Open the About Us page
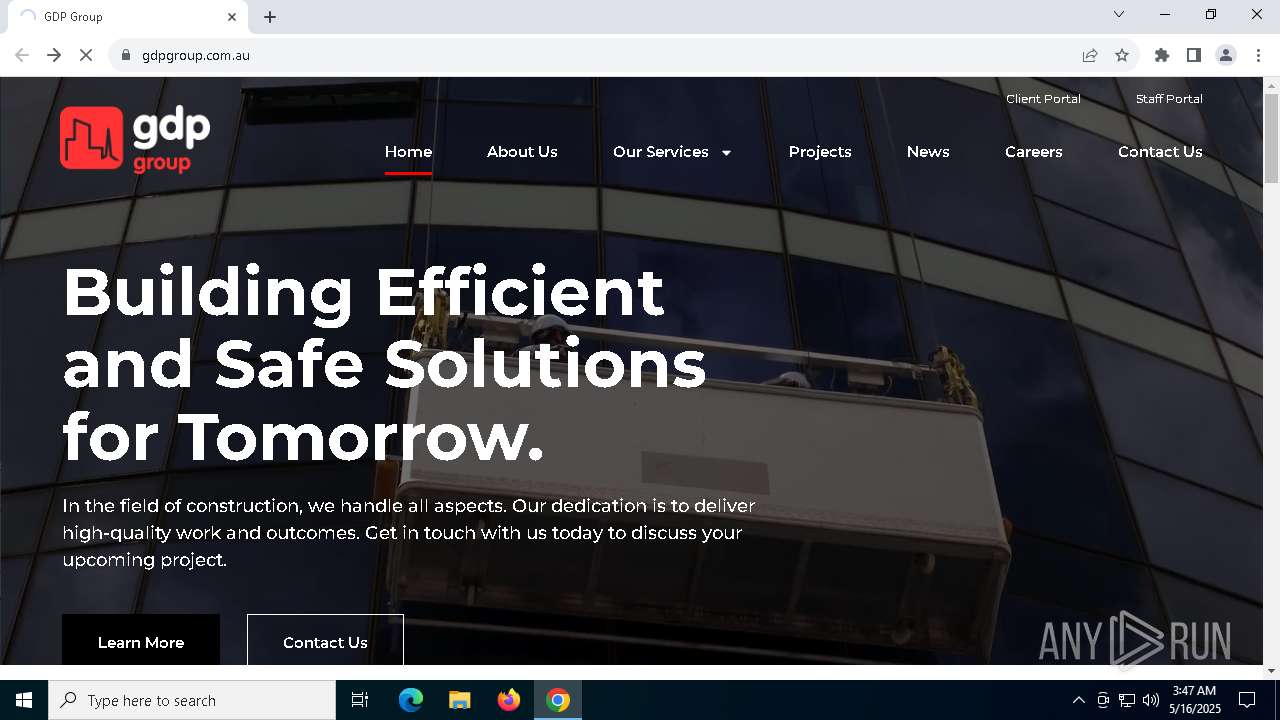Screen dimensions: 1280x720 point(522,152)
